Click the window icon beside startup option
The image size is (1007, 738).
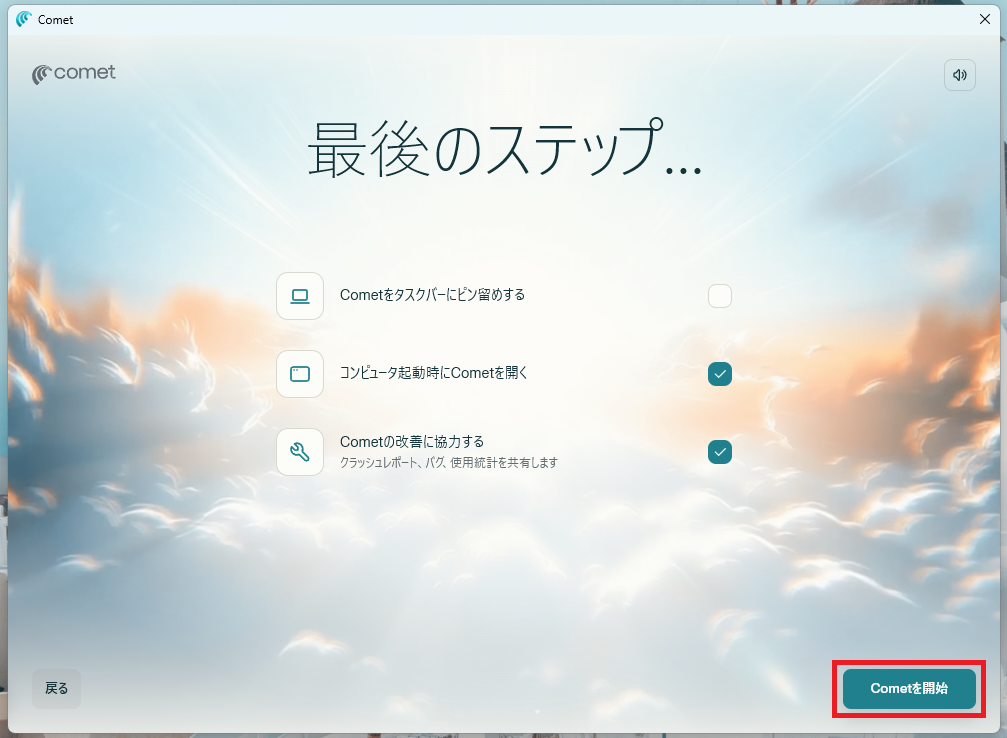(x=300, y=374)
